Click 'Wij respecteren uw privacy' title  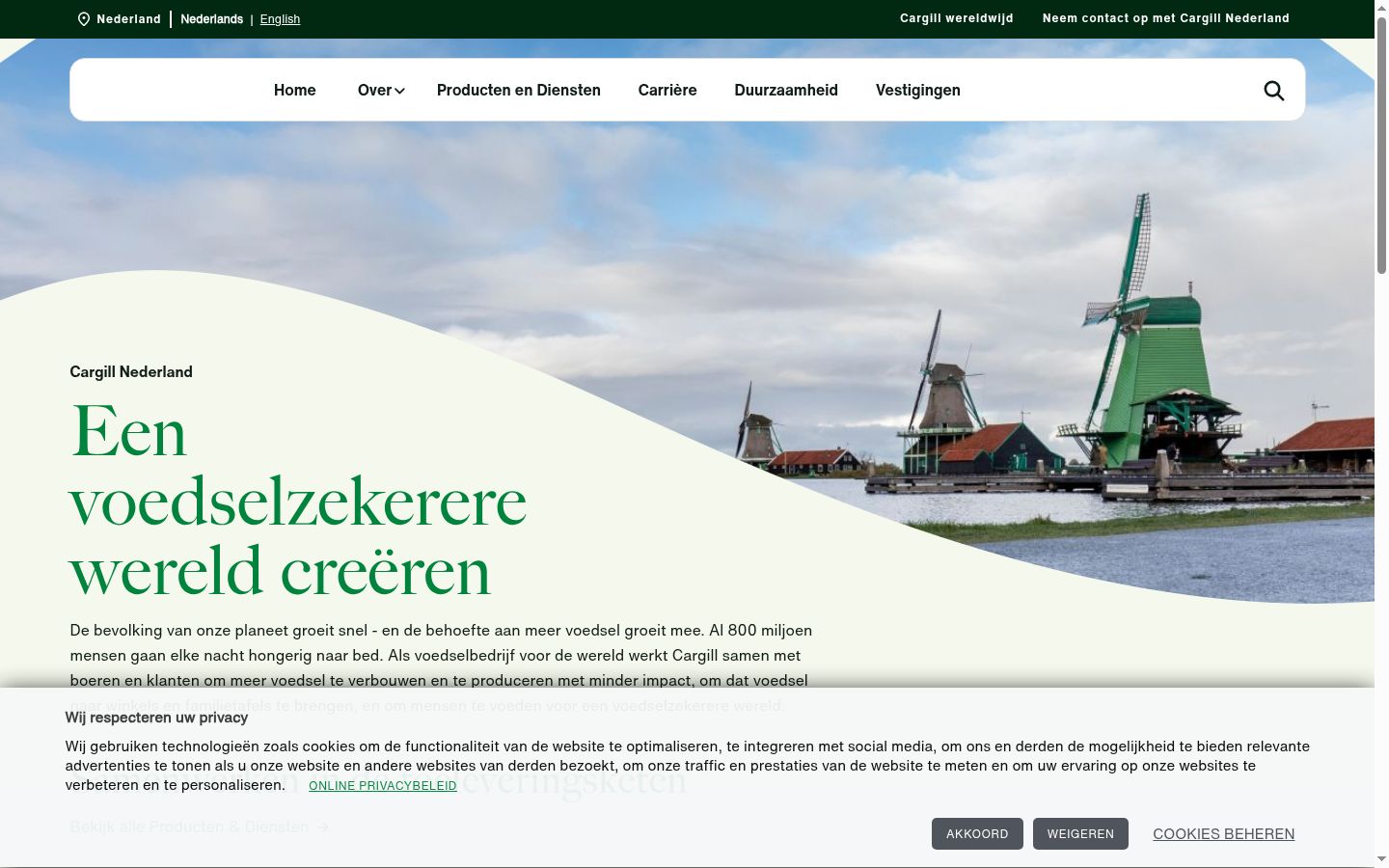(156, 718)
